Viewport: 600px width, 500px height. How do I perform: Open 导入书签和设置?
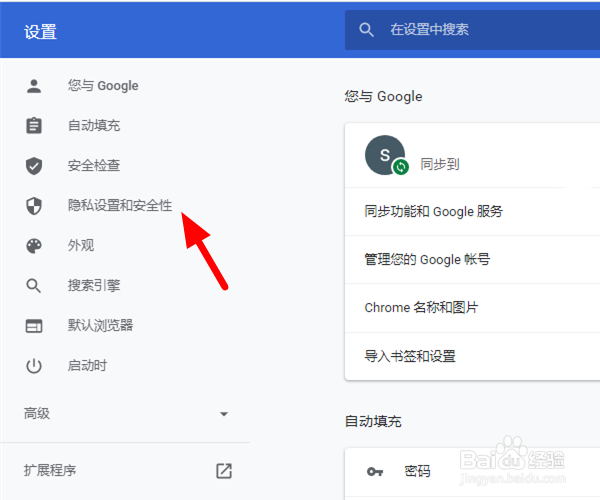[473, 357]
